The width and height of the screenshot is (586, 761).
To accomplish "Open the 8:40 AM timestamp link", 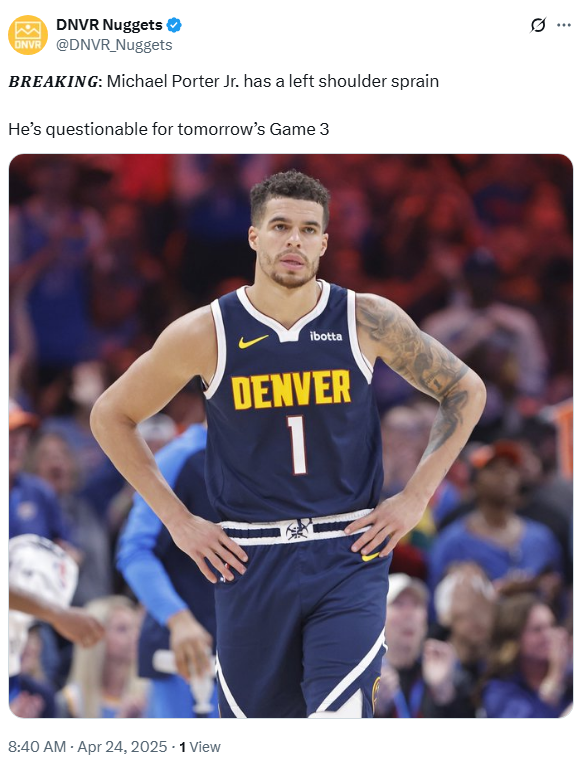I will click(x=37, y=746).
